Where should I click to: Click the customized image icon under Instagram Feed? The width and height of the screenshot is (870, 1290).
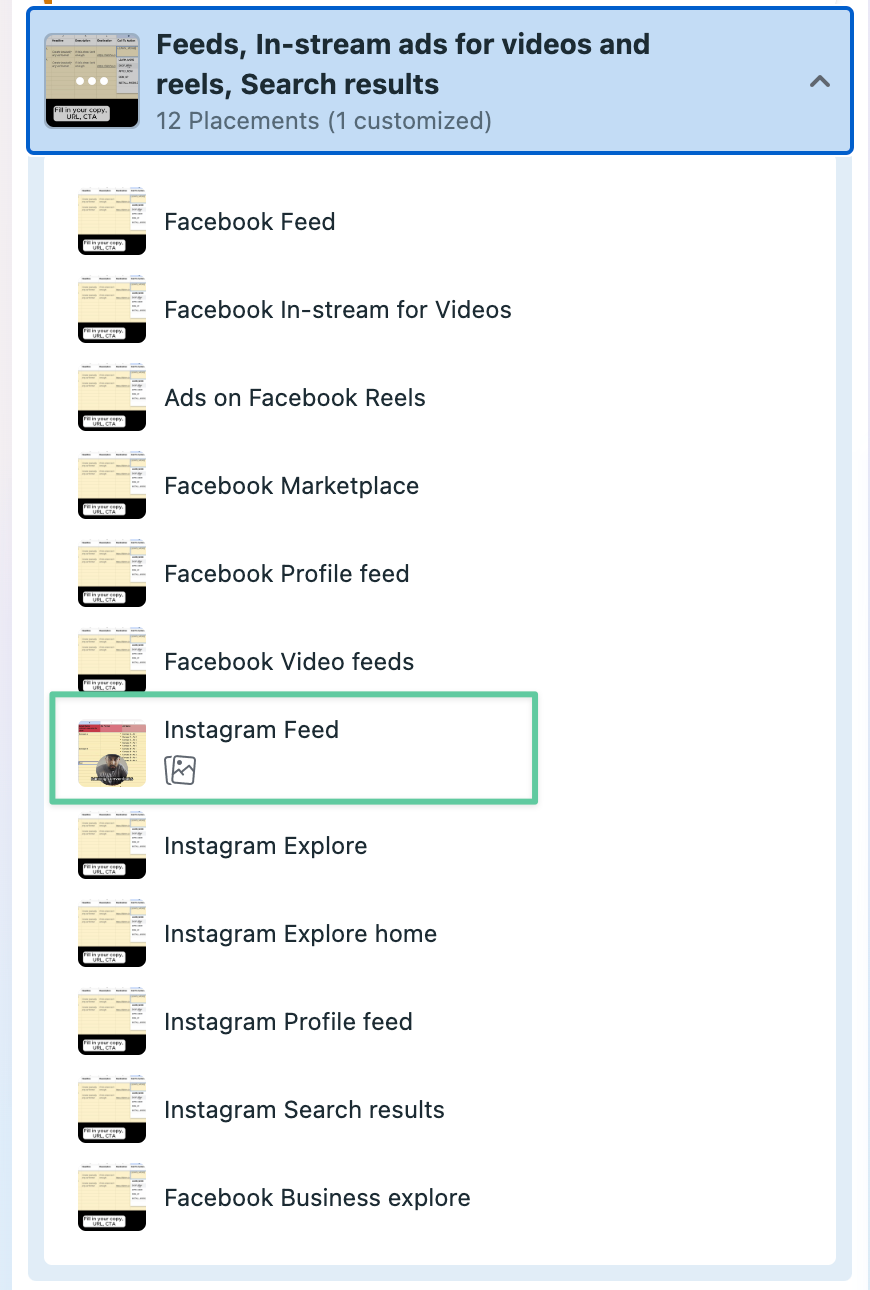coord(180,770)
